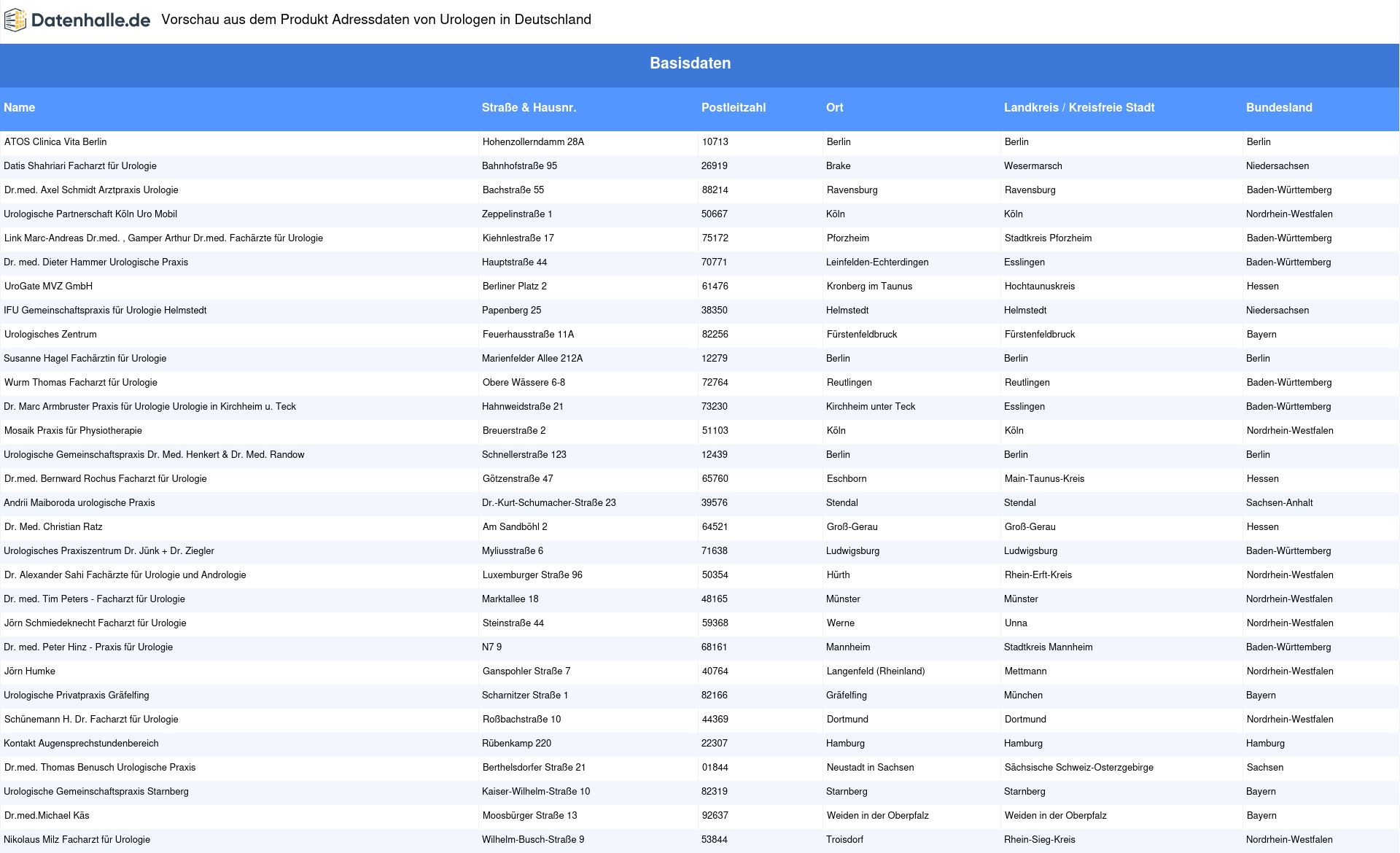This screenshot has width=1400, height=853.
Task: Click the Ort column header
Action: point(835,107)
